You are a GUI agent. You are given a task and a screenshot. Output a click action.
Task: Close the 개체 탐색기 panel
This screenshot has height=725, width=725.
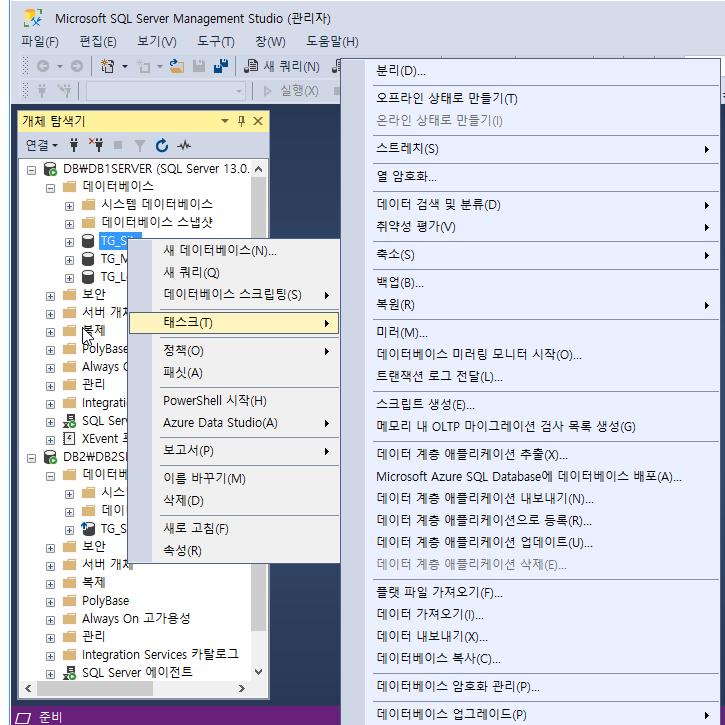point(258,122)
